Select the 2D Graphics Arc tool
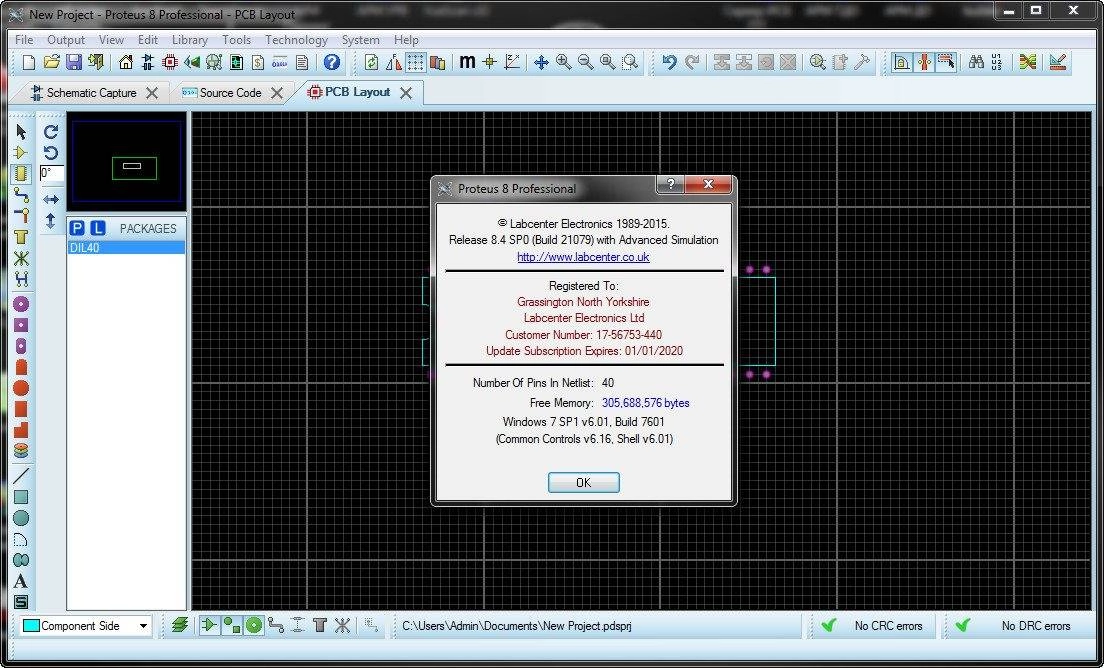This screenshot has height=668, width=1104. [20, 540]
